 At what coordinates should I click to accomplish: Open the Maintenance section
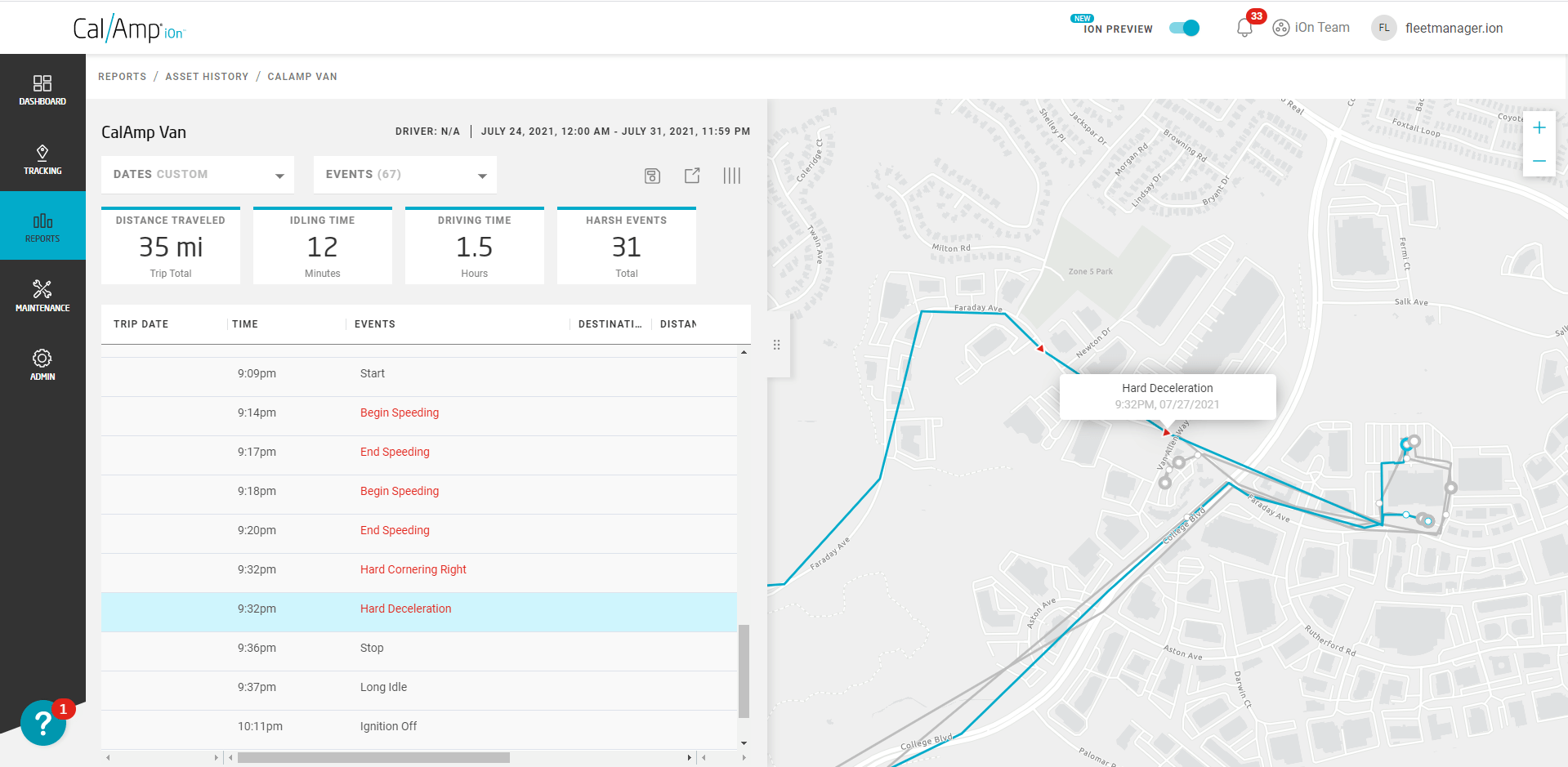point(42,294)
